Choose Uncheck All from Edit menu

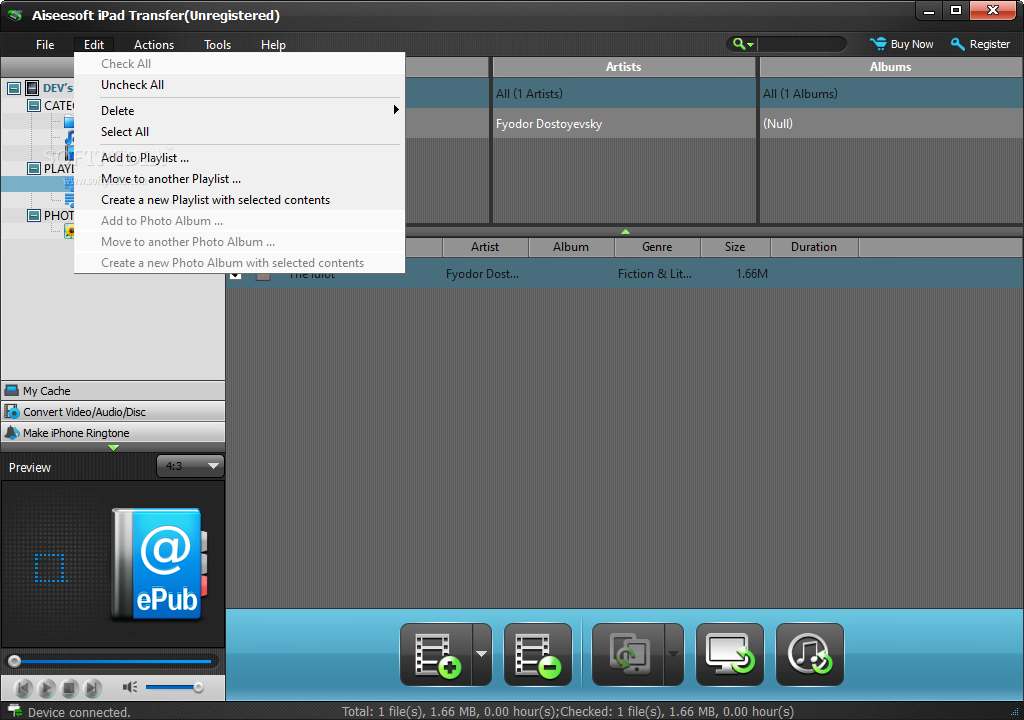click(239, 85)
